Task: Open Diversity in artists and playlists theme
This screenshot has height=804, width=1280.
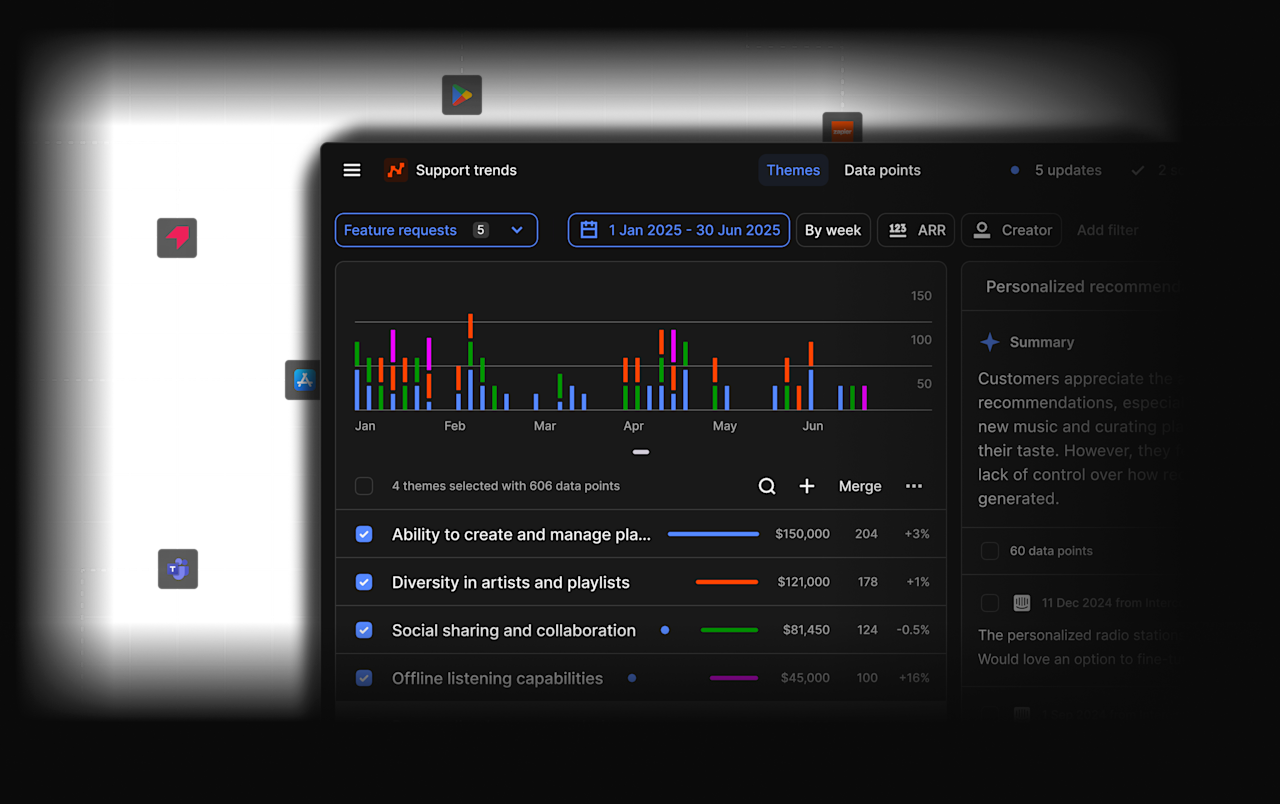Action: (511, 582)
